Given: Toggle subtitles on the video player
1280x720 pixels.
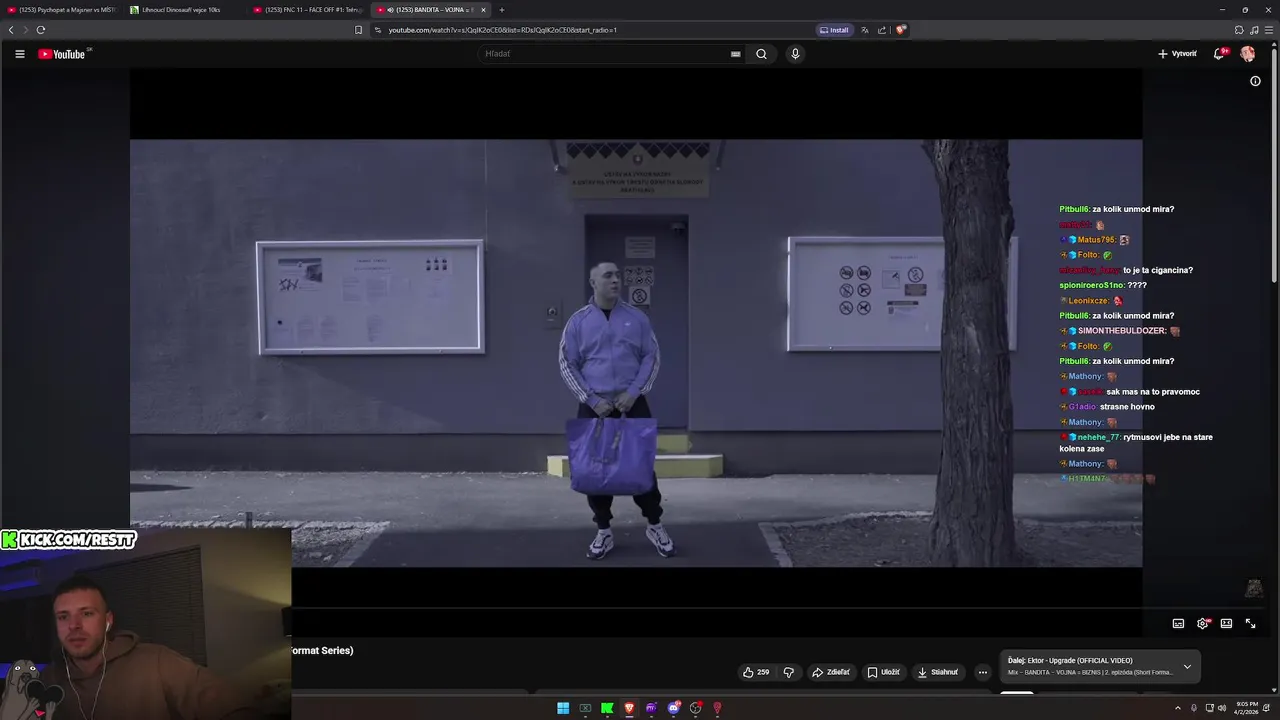Looking at the screenshot, I should [1178, 623].
